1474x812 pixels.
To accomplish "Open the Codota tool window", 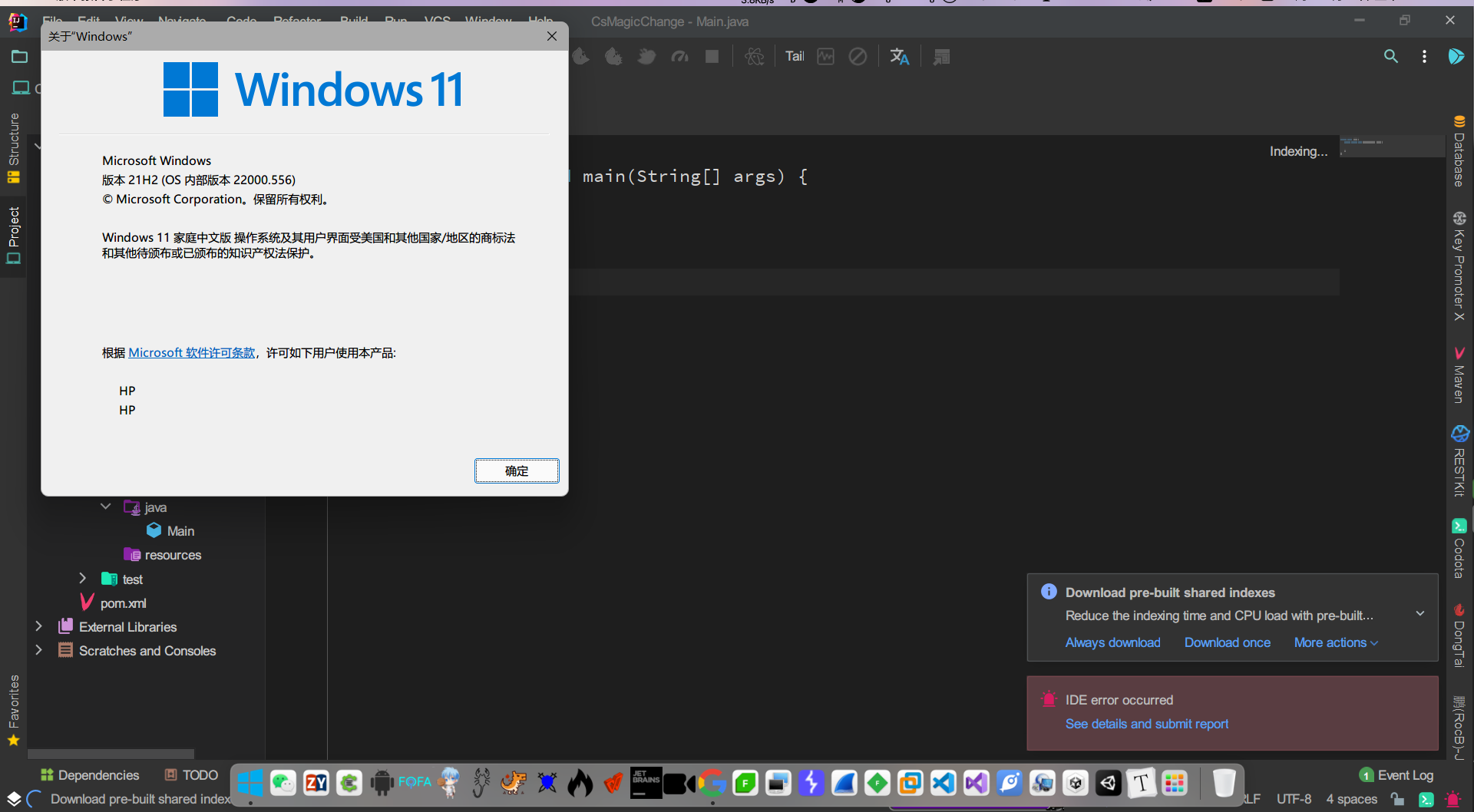I will (x=1459, y=549).
